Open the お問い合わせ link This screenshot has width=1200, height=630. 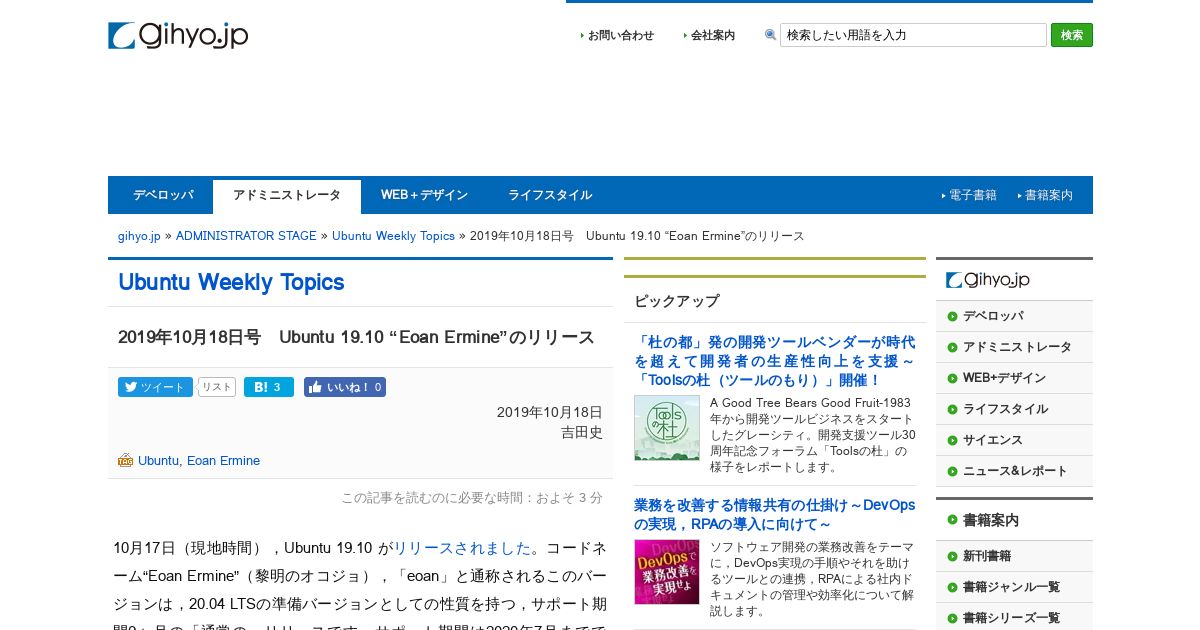(x=620, y=35)
